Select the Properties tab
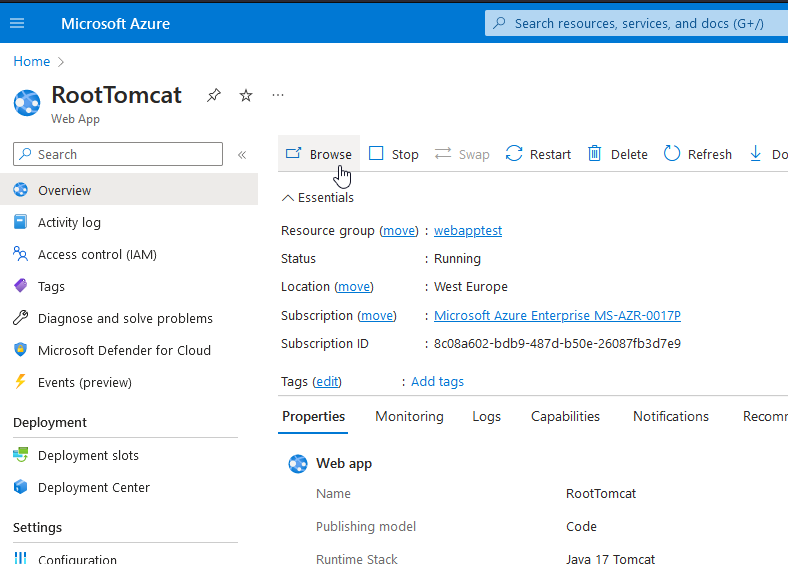 (313, 417)
